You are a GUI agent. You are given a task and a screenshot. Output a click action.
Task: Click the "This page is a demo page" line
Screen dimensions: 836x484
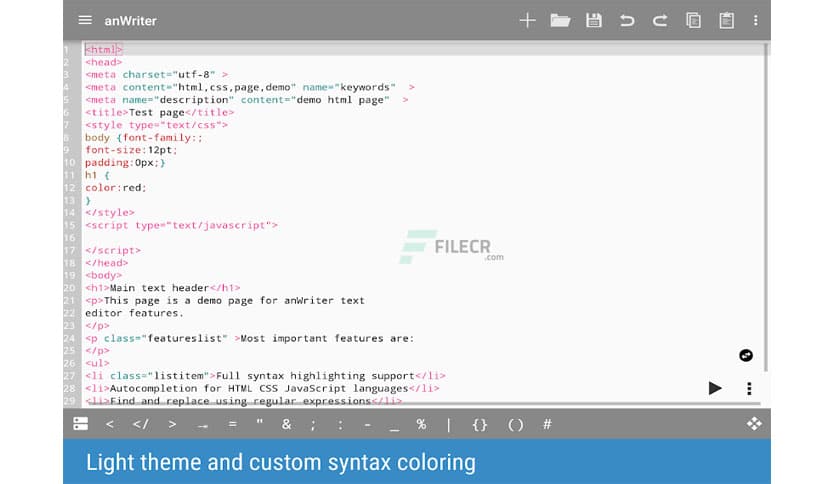pos(225,301)
